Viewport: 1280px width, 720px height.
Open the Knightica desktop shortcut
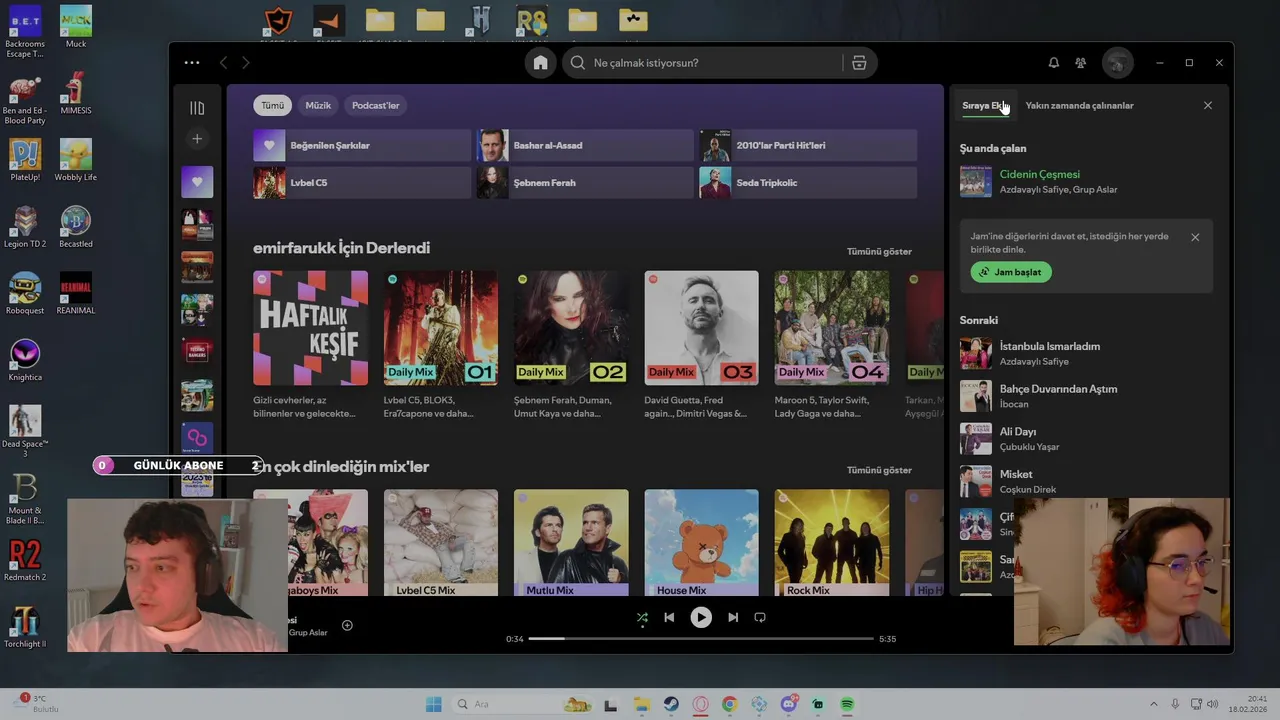[x=25, y=360]
